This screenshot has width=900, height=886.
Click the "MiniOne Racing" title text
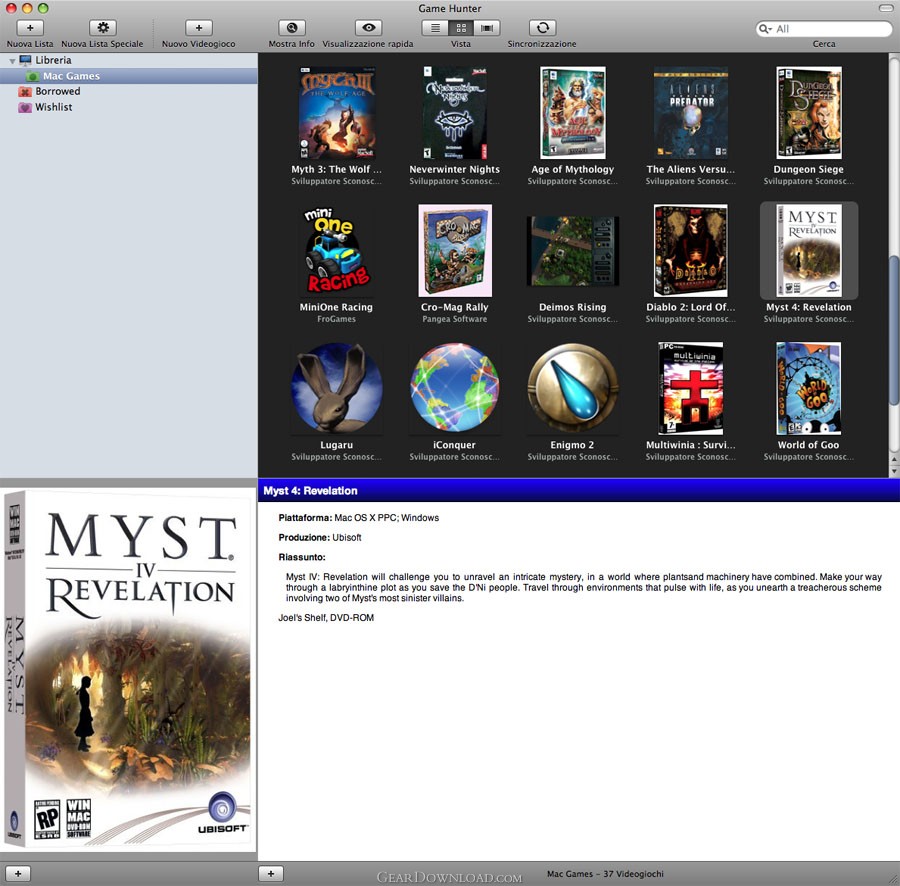tap(336, 308)
